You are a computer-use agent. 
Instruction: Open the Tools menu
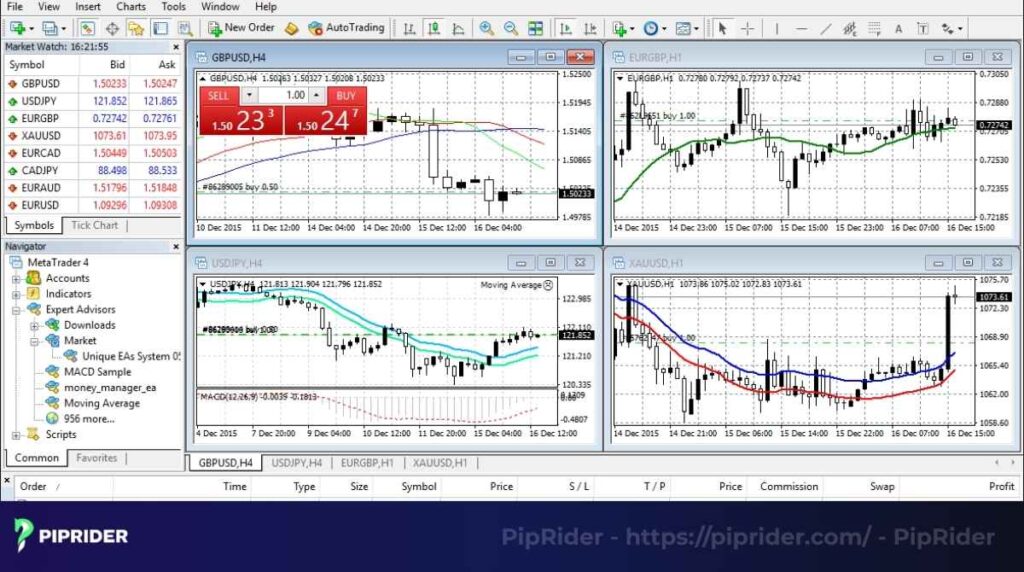point(173,7)
